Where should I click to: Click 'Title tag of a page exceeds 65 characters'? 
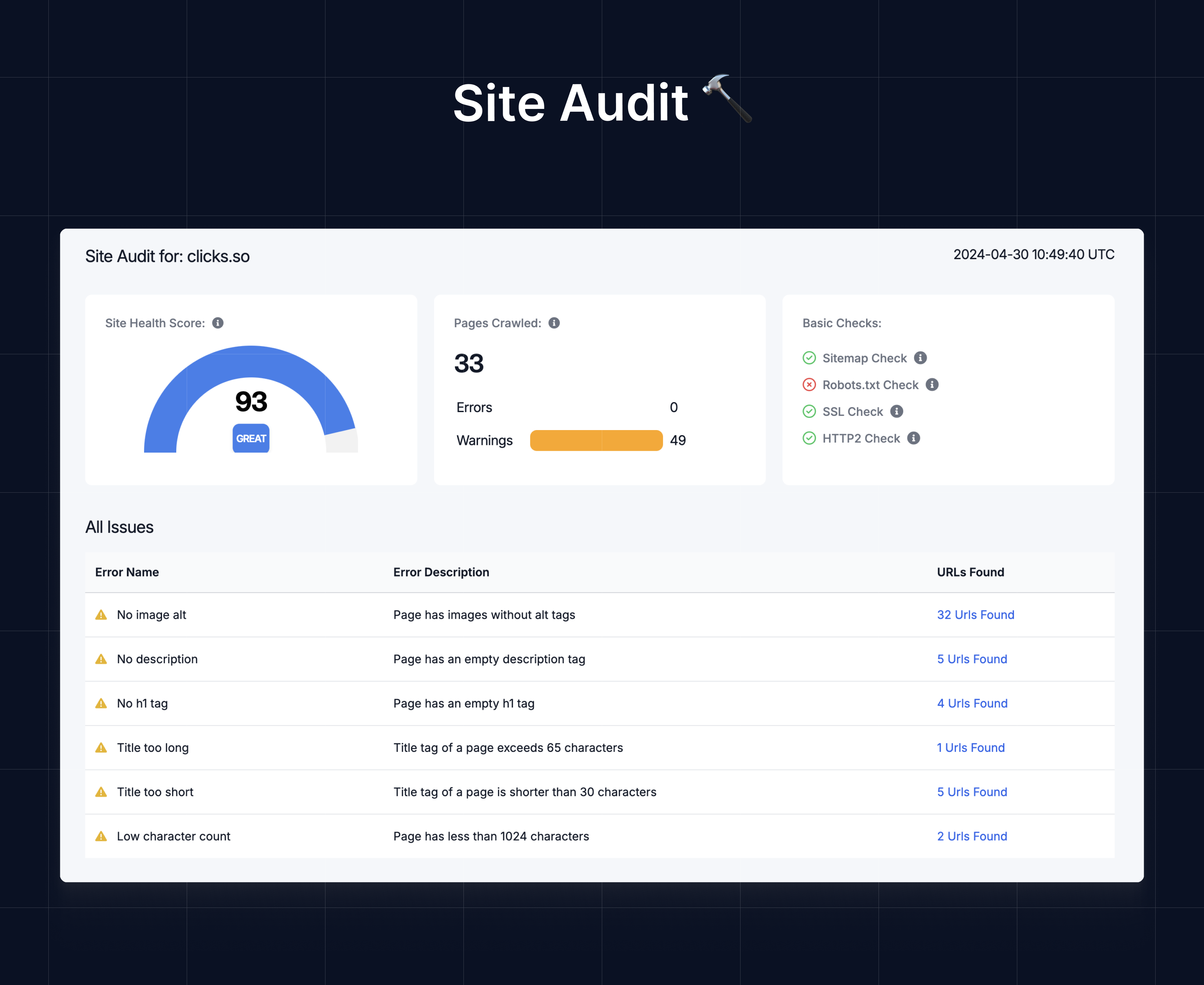(x=508, y=747)
